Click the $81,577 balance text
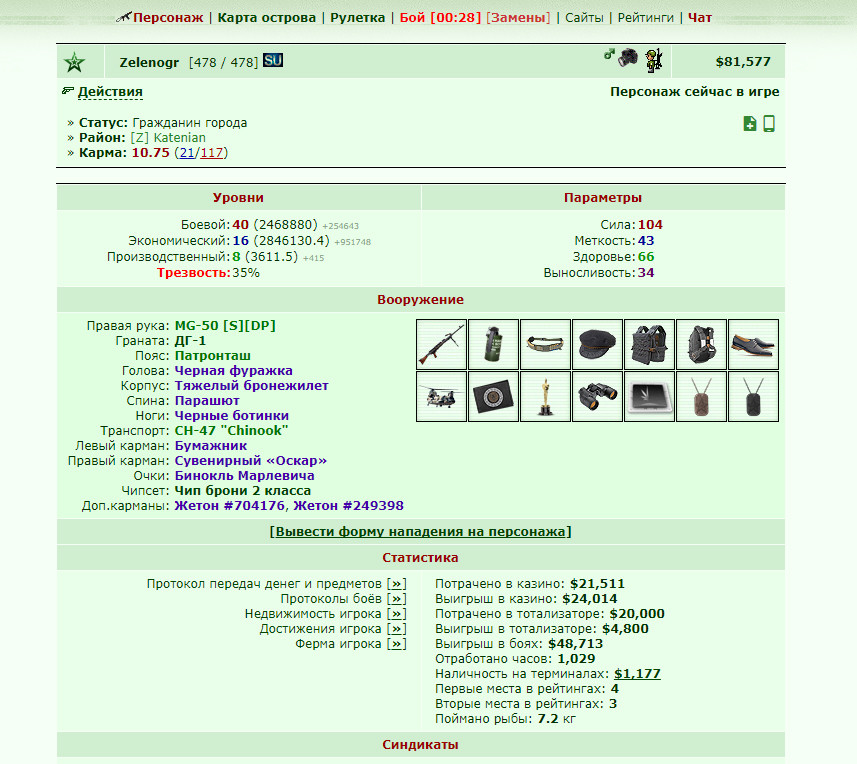 coord(743,62)
